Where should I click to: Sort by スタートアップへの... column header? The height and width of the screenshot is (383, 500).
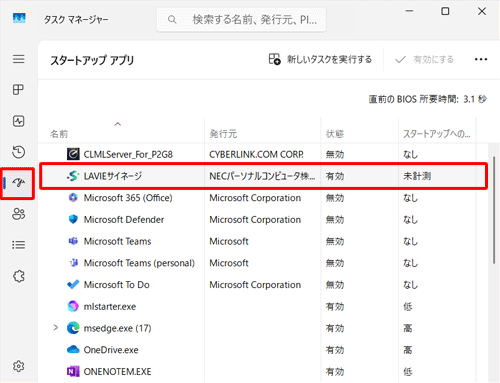pos(437,134)
